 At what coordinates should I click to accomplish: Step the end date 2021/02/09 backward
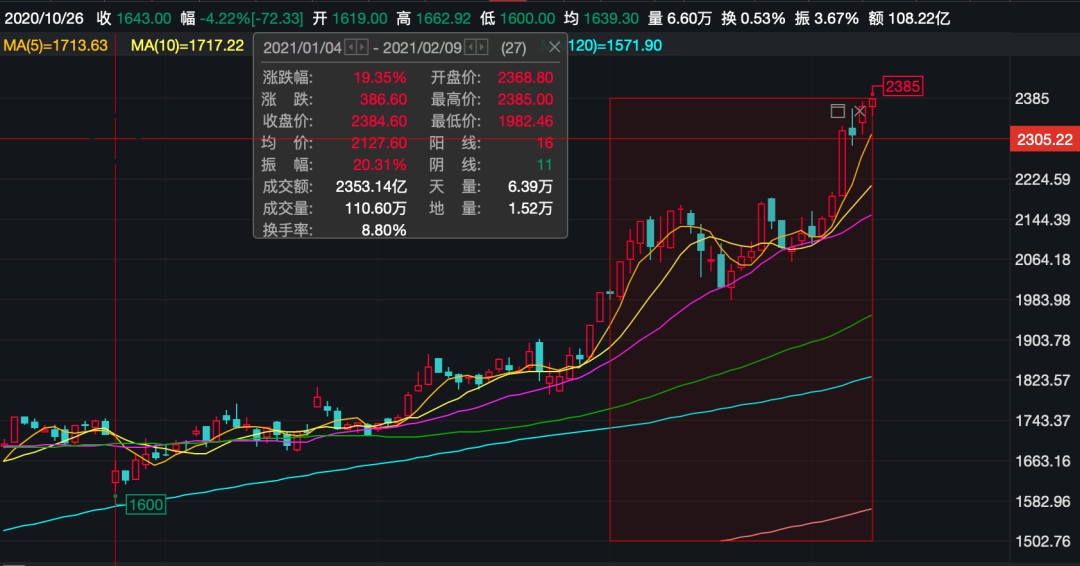(x=470, y=47)
